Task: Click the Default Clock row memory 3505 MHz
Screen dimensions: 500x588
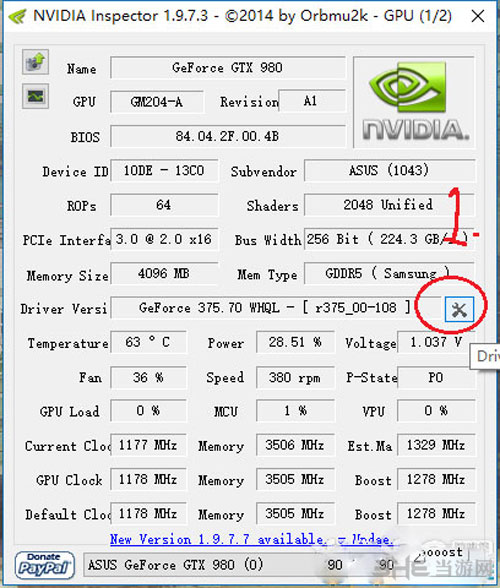Action: pyautogui.click(x=295, y=513)
